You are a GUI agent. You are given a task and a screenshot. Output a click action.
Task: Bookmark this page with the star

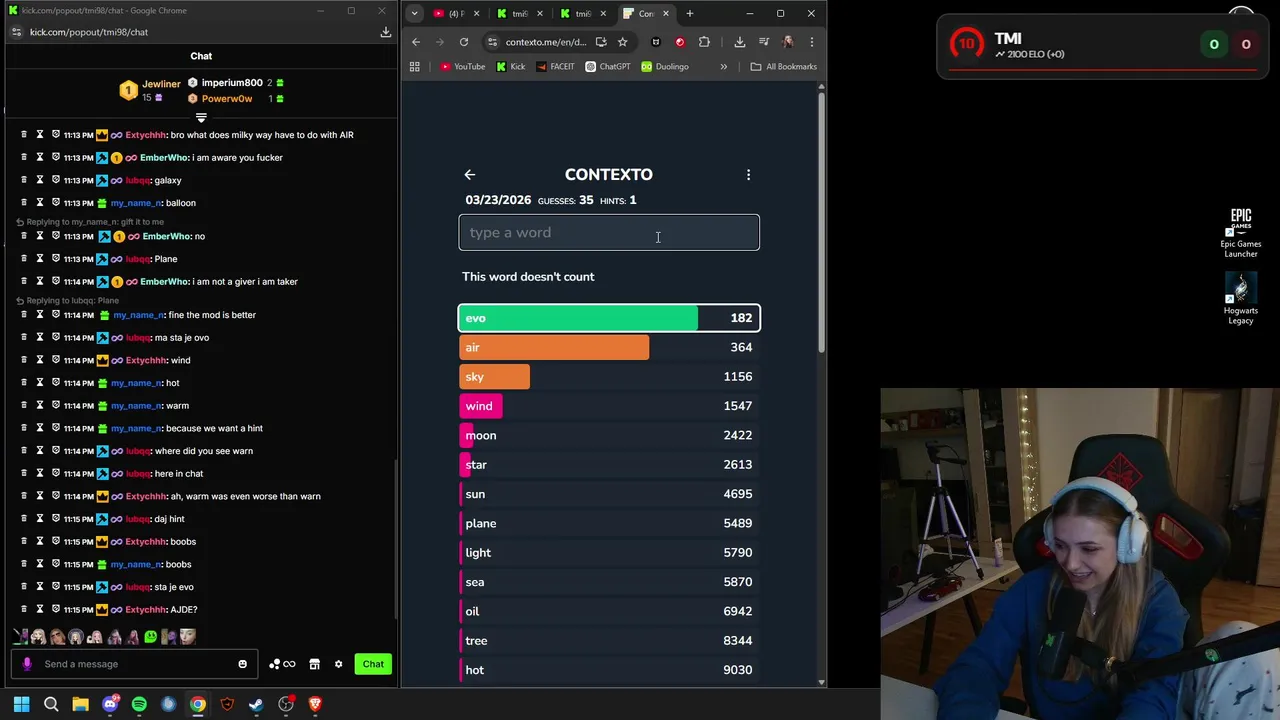(622, 42)
